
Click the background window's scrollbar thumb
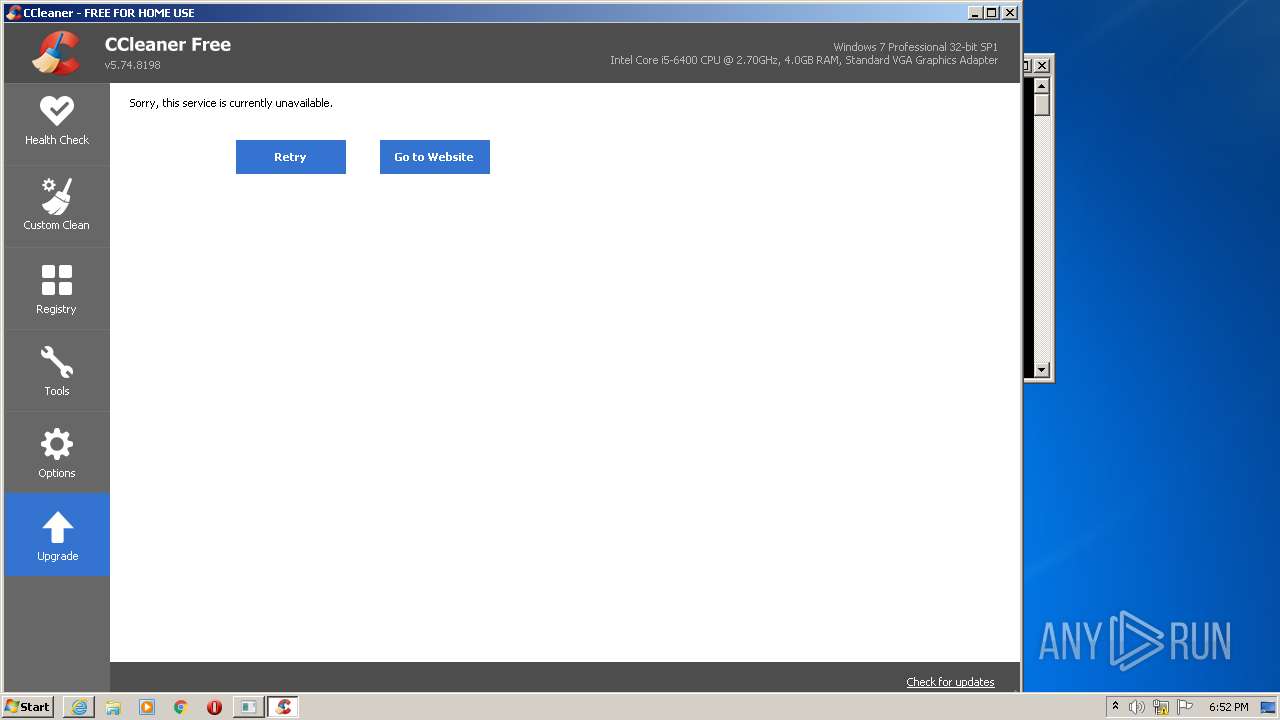click(x=1042, y=103)
